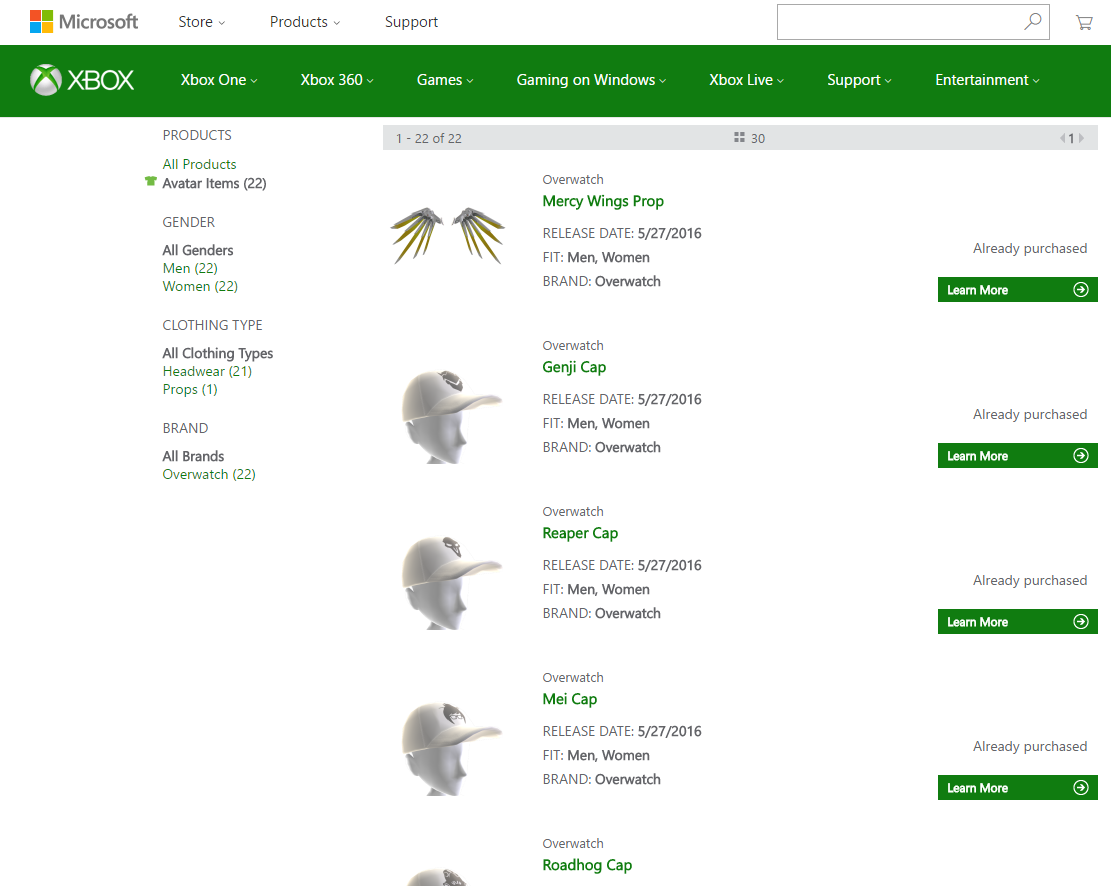
Task: Filter by Headwear (21)
Action: 207,371
